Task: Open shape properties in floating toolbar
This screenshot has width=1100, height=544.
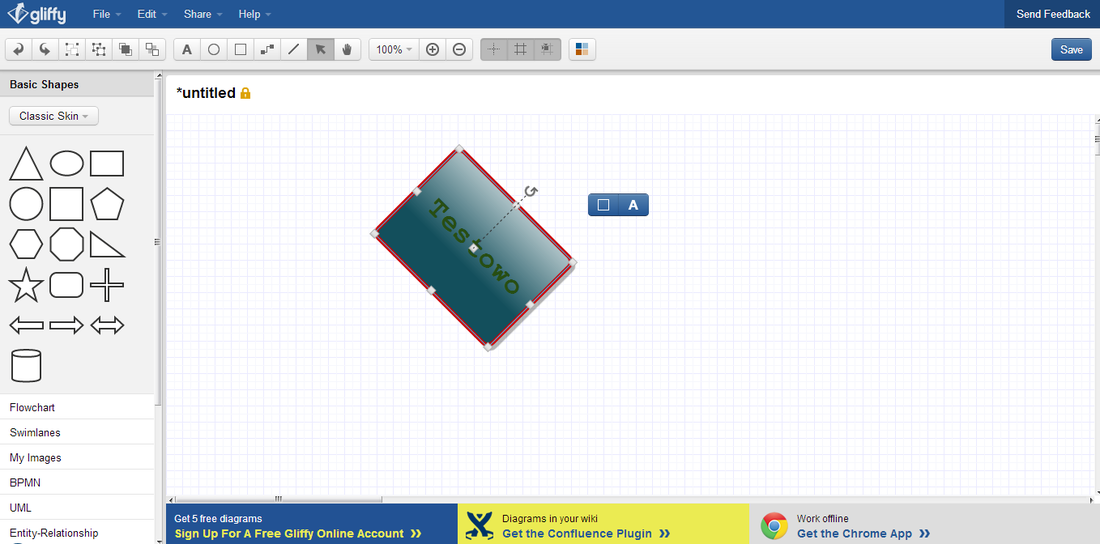Action: [603, 205]
